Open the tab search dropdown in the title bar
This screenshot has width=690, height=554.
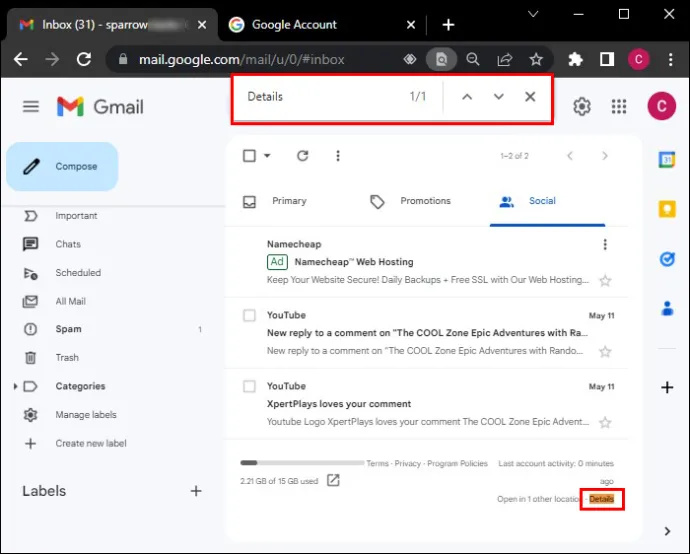click(x=533, y=14)
